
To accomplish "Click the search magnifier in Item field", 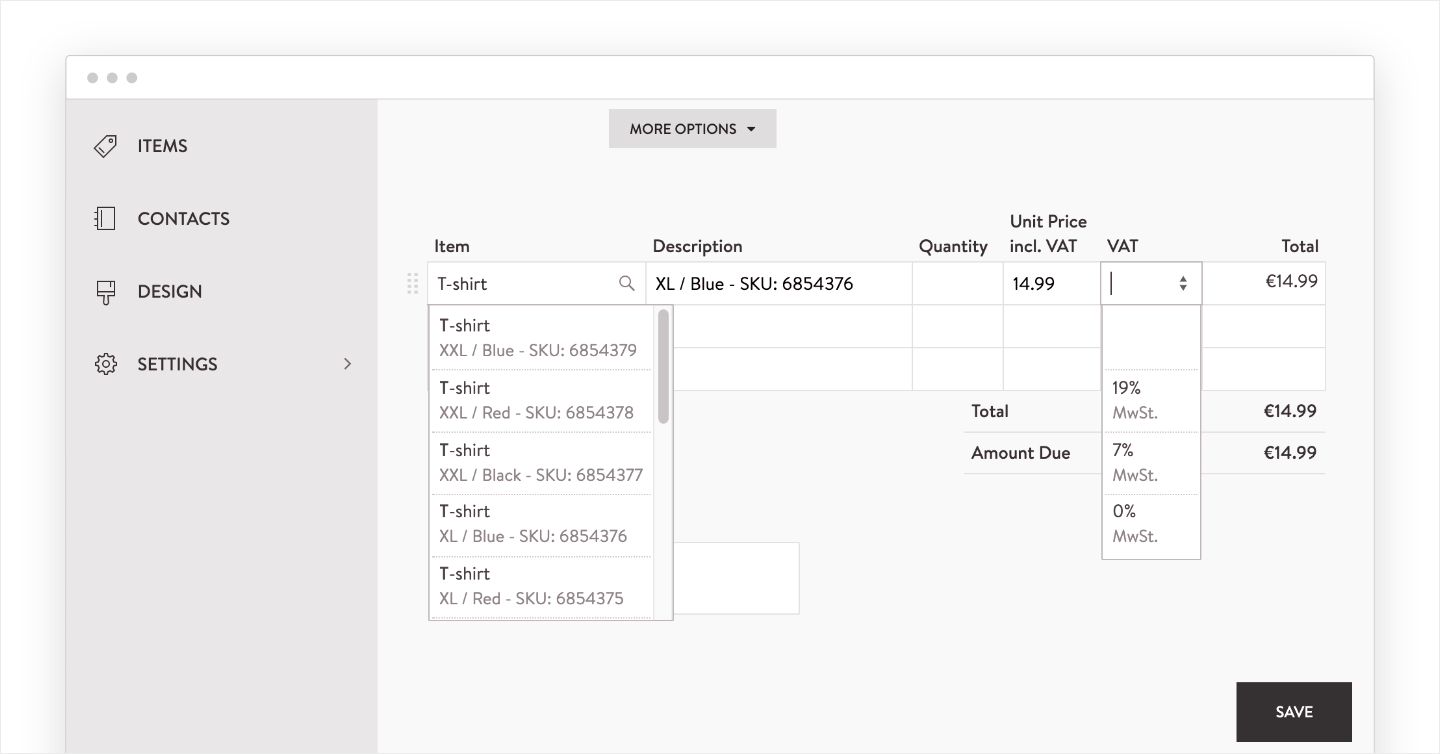I will tap(627, 283).
